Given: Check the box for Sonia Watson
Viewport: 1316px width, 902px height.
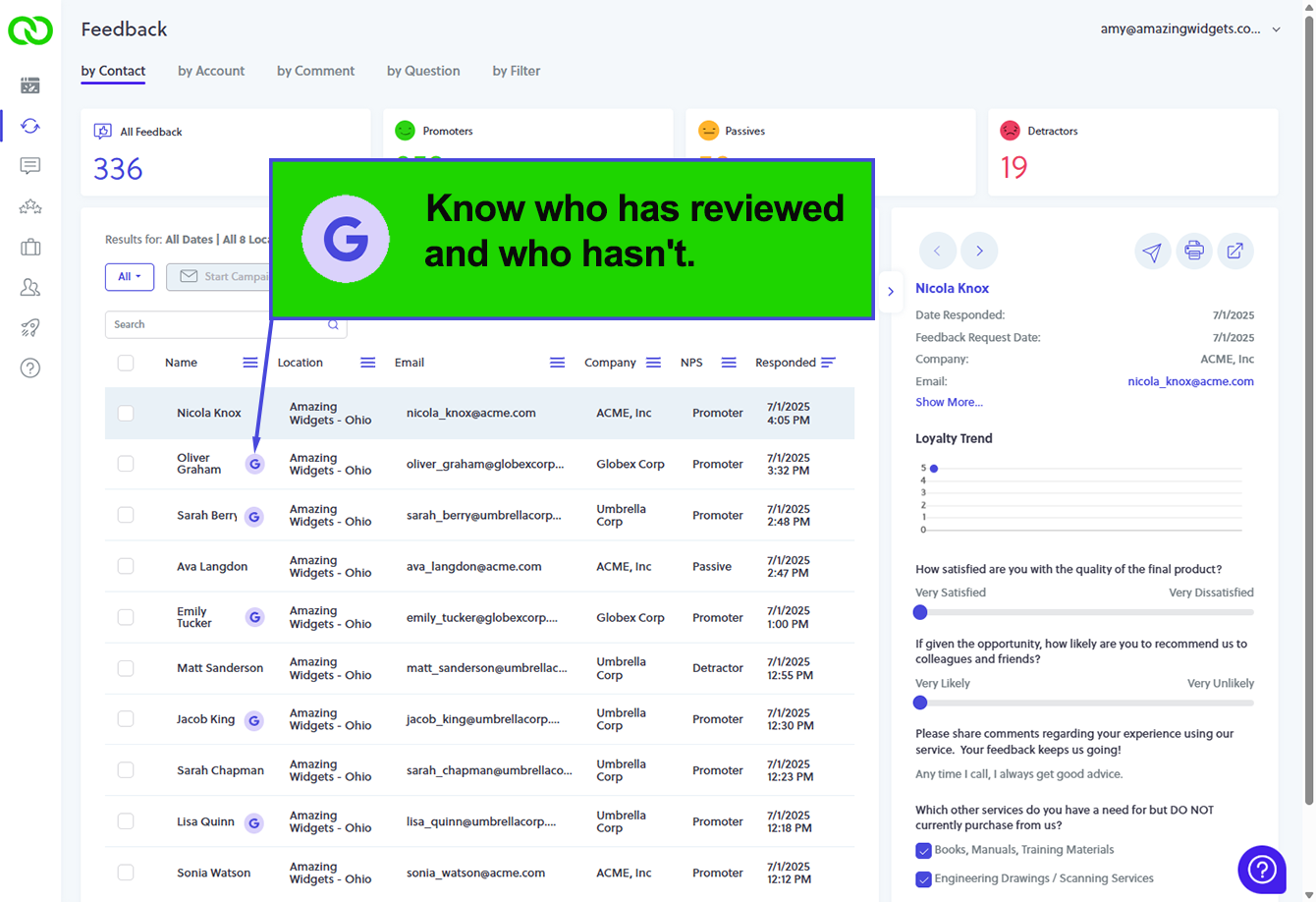Looking at the screenshot, I should click(126, 873).
